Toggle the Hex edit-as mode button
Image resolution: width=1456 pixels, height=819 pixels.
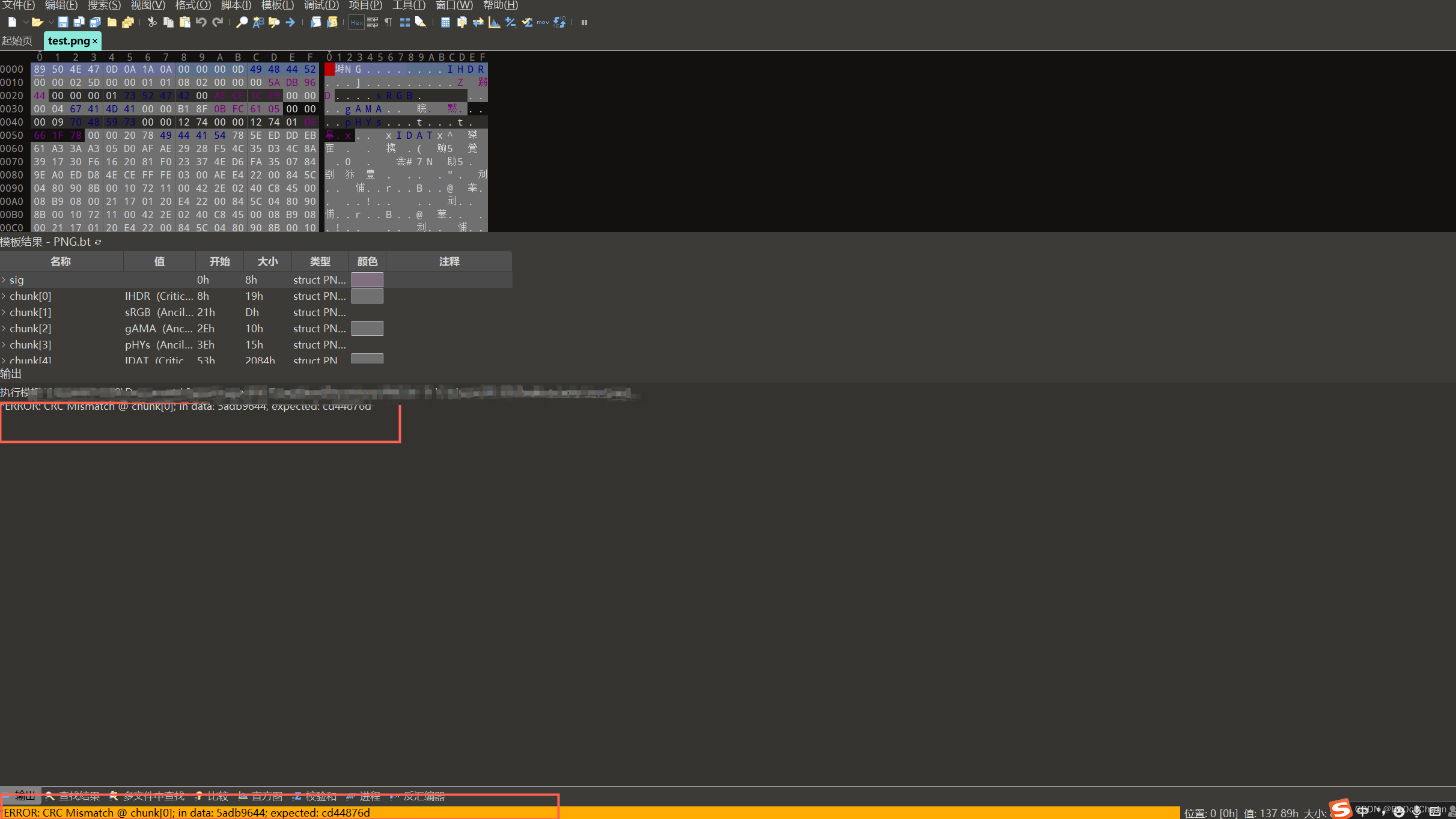(x=356, y=22)
